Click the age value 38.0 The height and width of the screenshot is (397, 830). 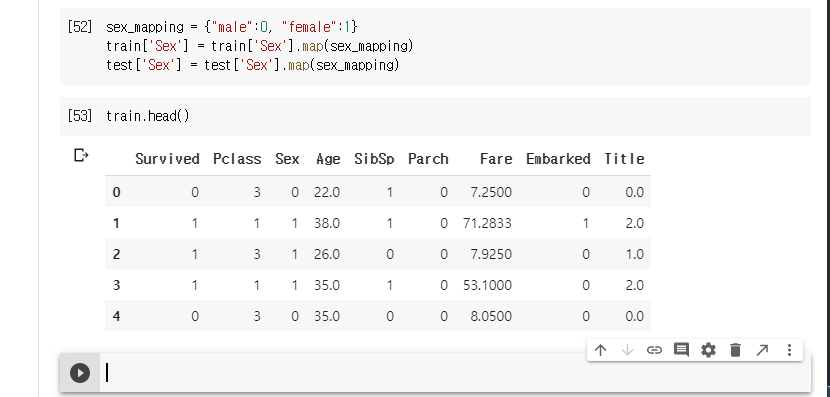[327, 223]
